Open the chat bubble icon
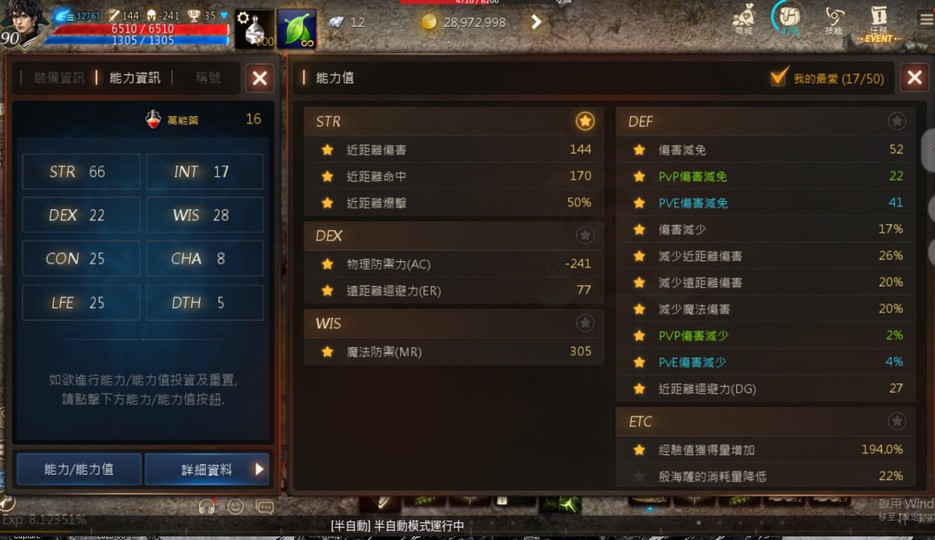The height and width of the screenshot is (540, 935). click(x=265, y=507)
